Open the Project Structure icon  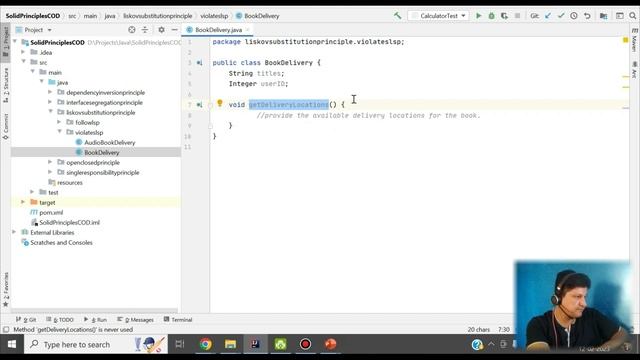(603, 16)
